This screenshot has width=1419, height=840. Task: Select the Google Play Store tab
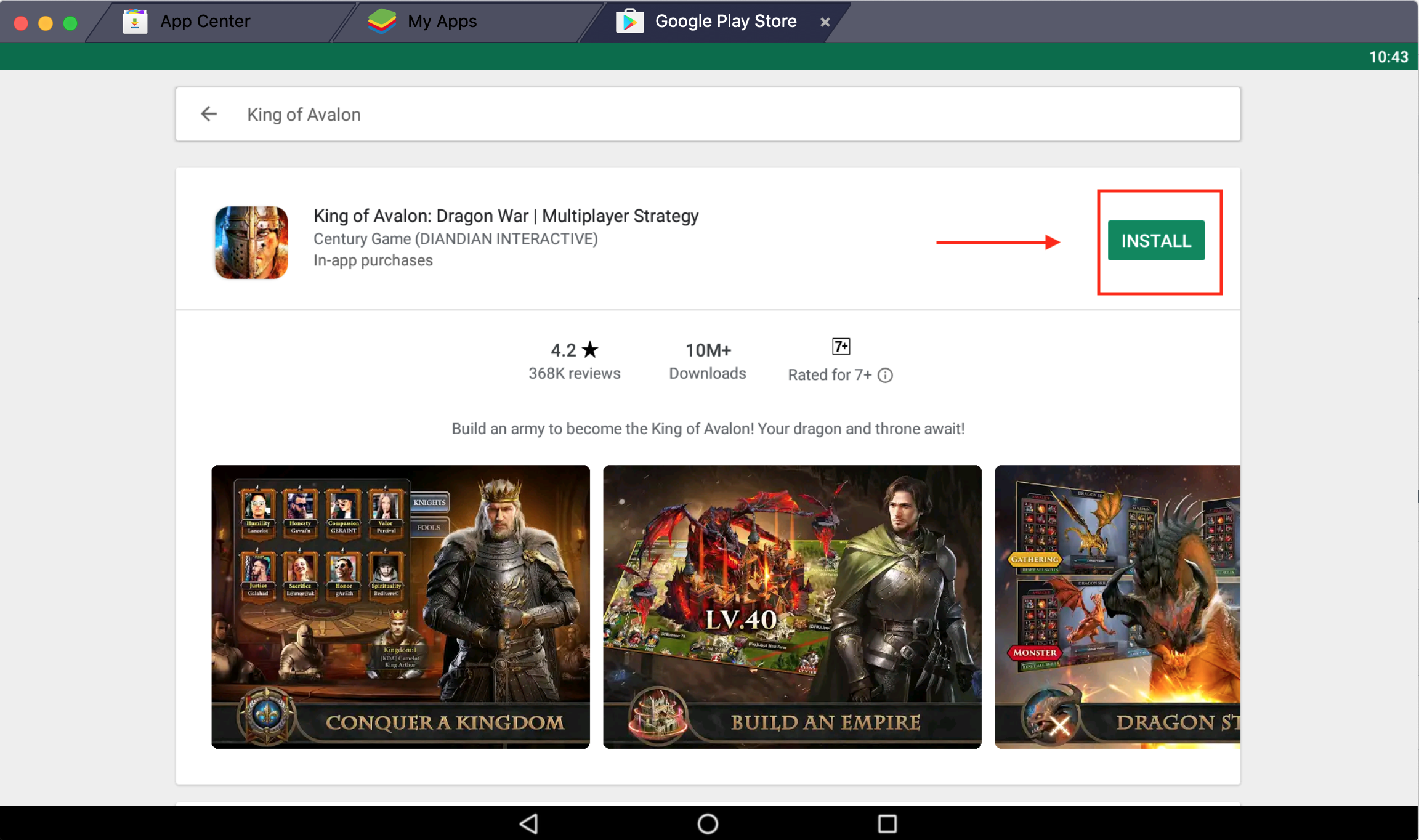(x=714, y=22)
